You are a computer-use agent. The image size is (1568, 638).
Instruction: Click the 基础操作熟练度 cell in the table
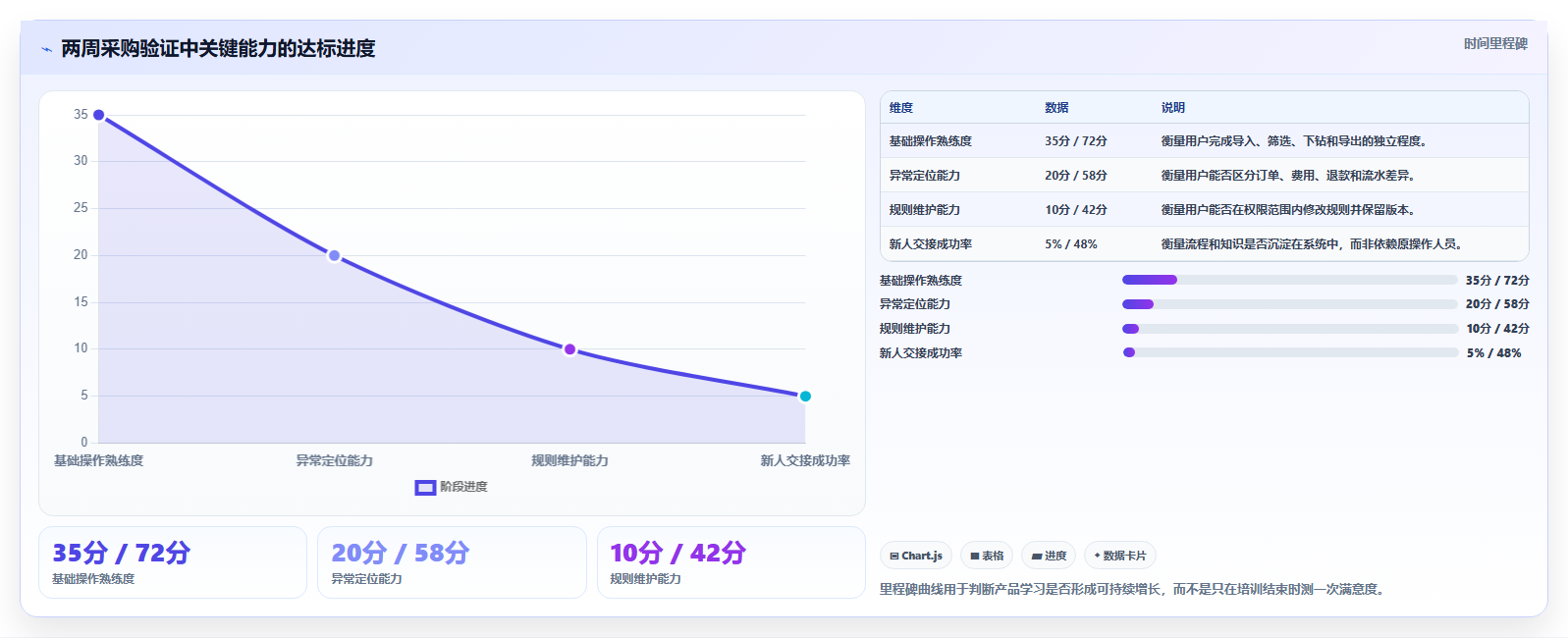pyautogui.click(x=931, y=141)
